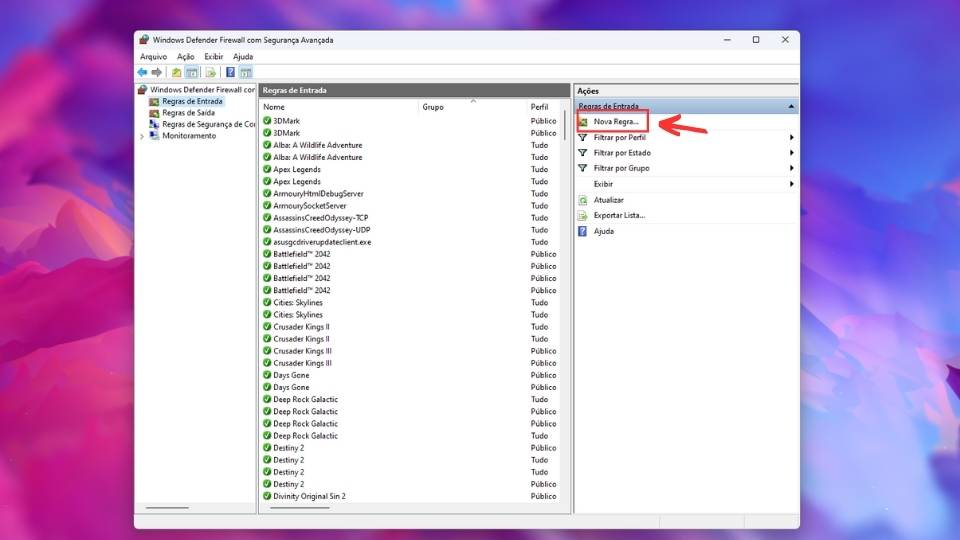The height and width of the screenshot is (540, 960).
Task: Click the Exportar Lista icon in Ações
Action: (583, 216)
